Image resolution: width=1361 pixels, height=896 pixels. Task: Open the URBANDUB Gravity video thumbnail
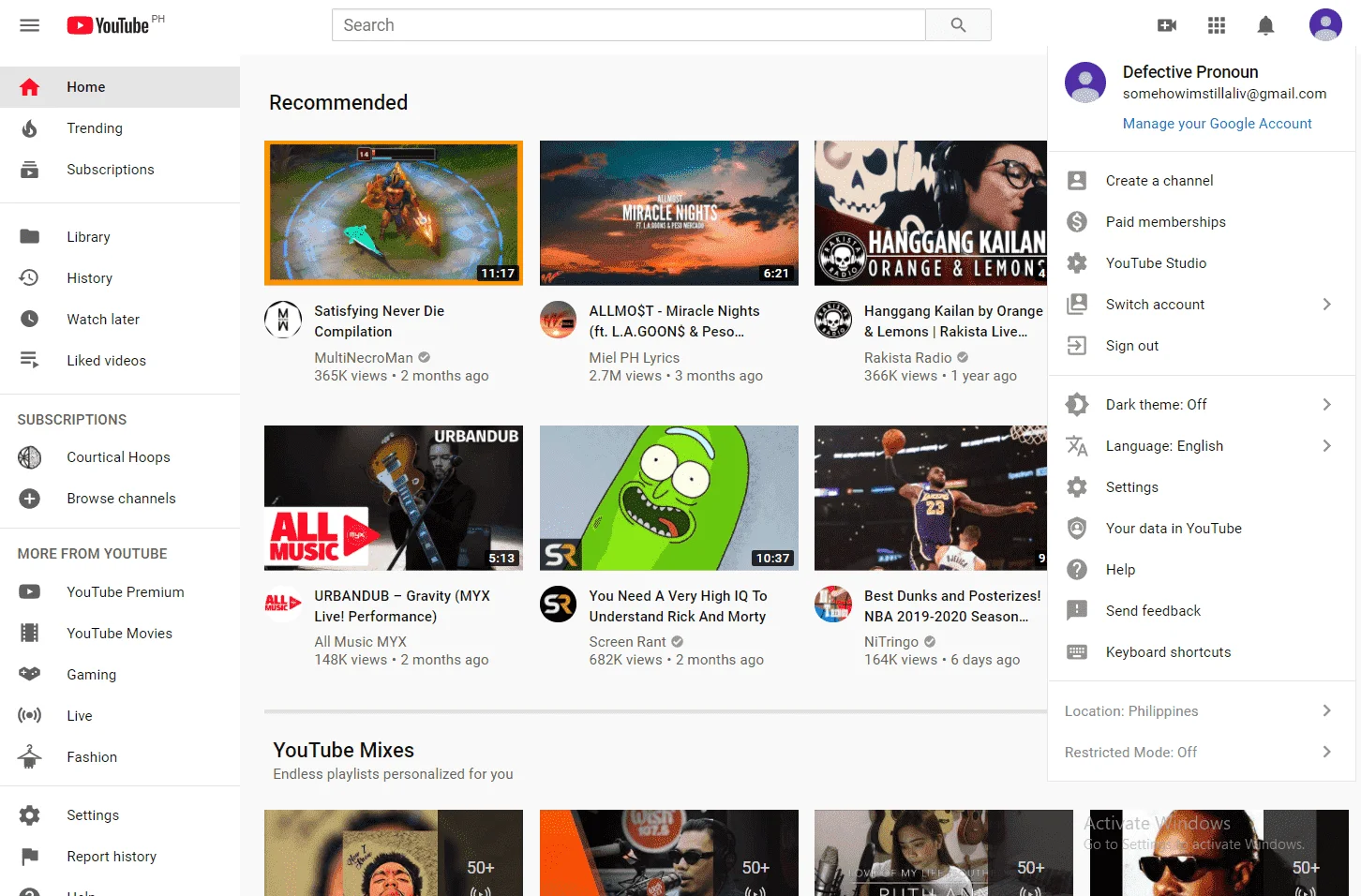pos(394,498)
